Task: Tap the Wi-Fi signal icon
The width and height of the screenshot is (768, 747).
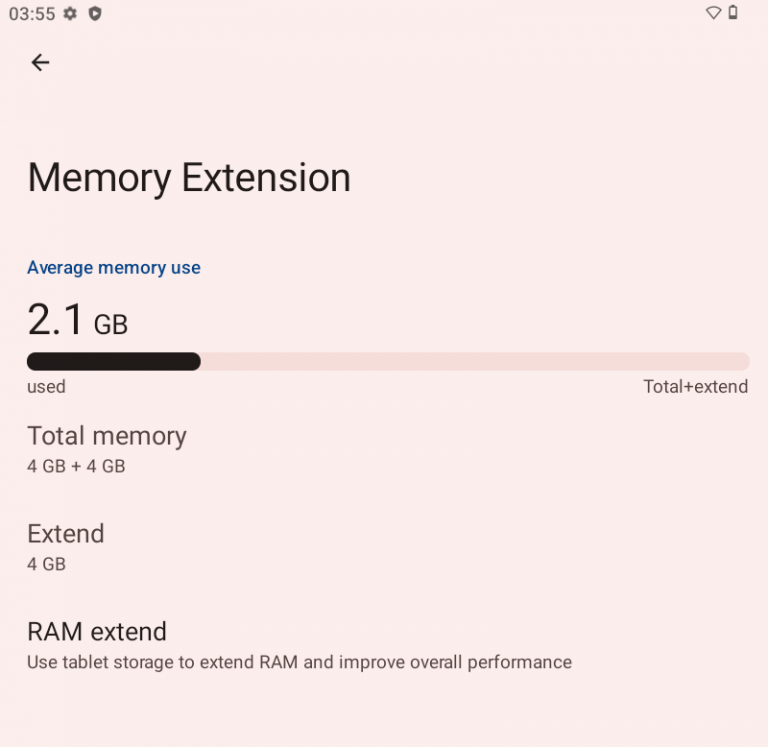Action: point(713,14)
